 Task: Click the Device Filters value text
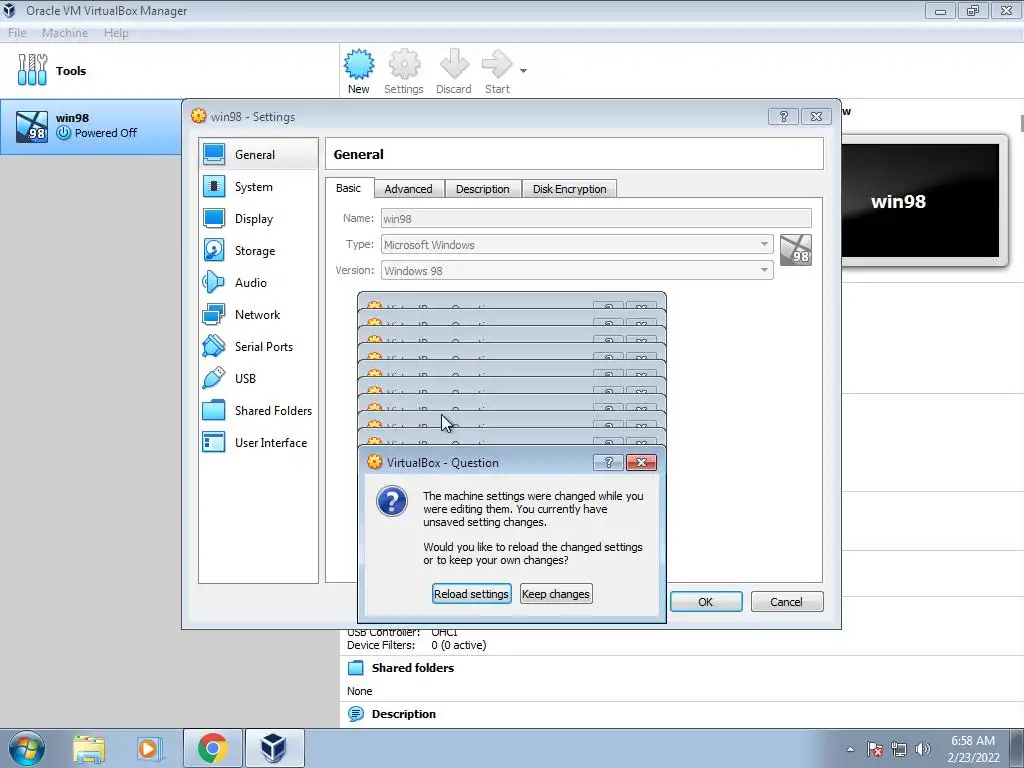[458, 645]
